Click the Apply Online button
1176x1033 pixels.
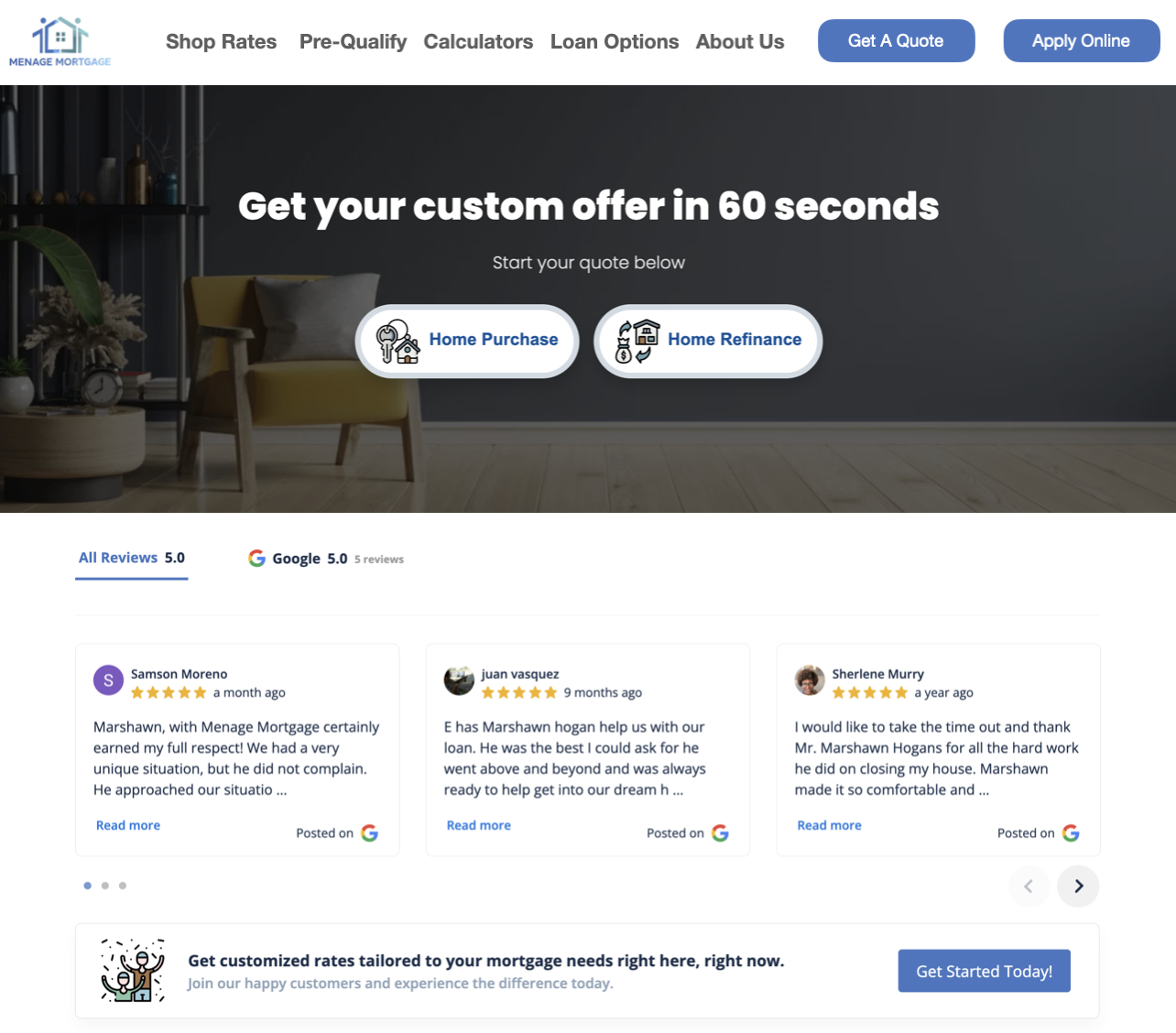click(1082, 40)
